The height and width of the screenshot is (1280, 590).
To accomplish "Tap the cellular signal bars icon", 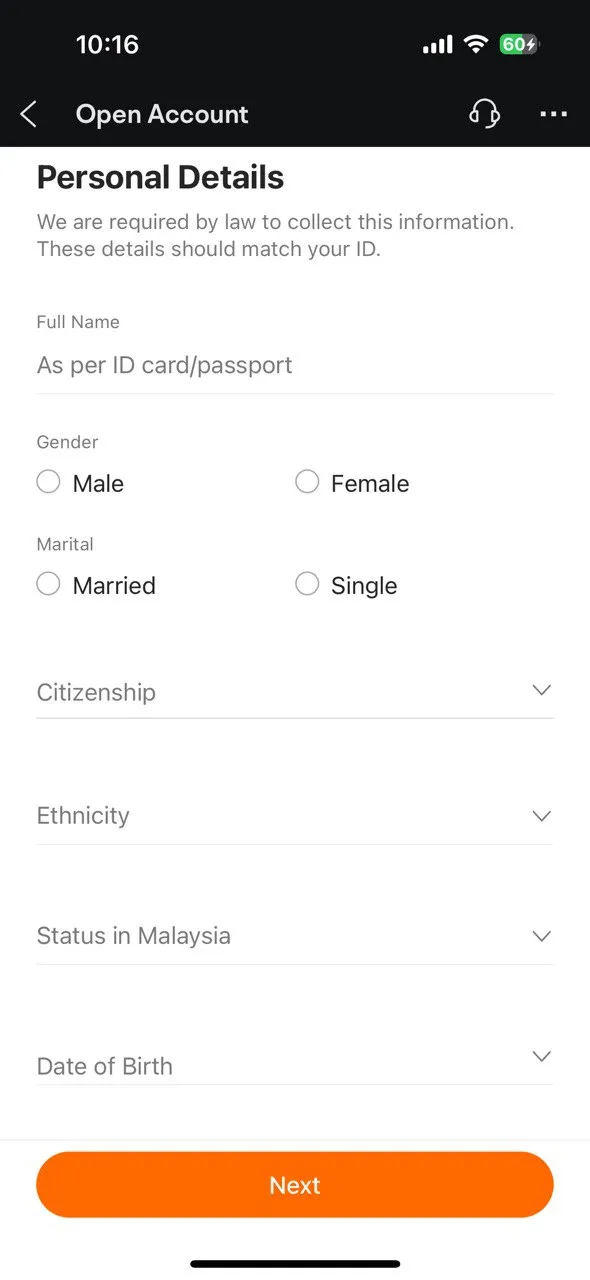I will pyautogui.click(x=438, y=45).
